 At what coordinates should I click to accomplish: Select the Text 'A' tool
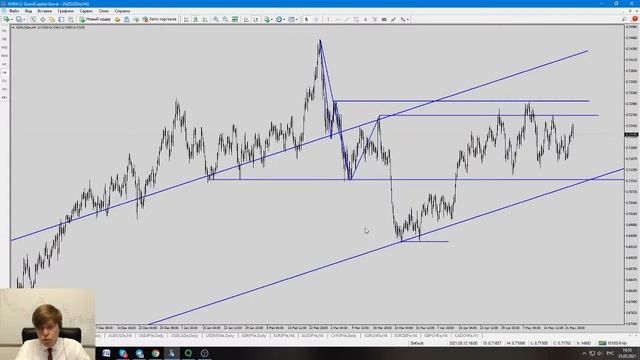pos(365,19)
